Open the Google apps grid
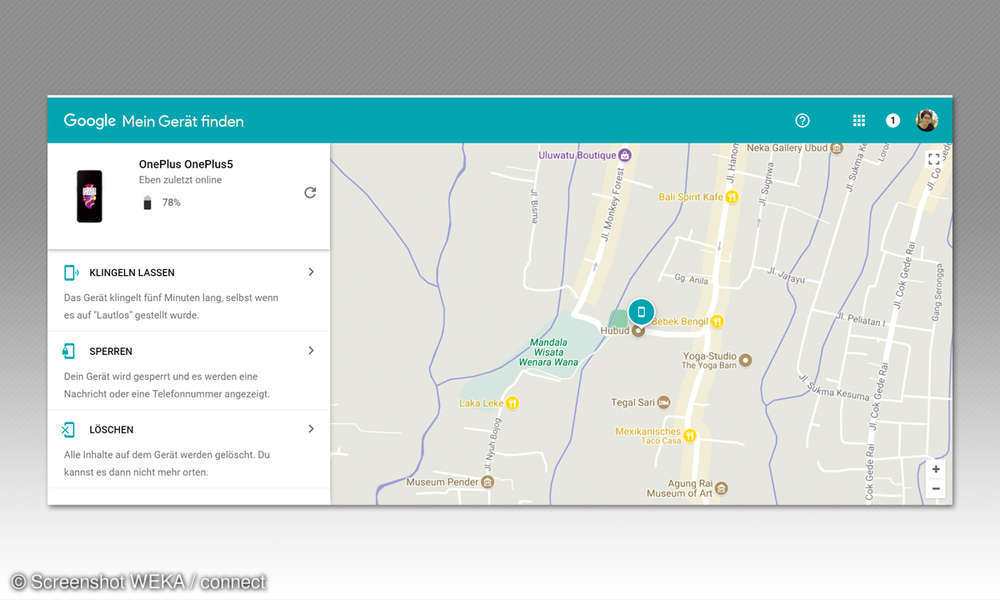Image resolution: width=1000 pixels, height=600 pixels. pyautogui.click(x=858, y=121)
